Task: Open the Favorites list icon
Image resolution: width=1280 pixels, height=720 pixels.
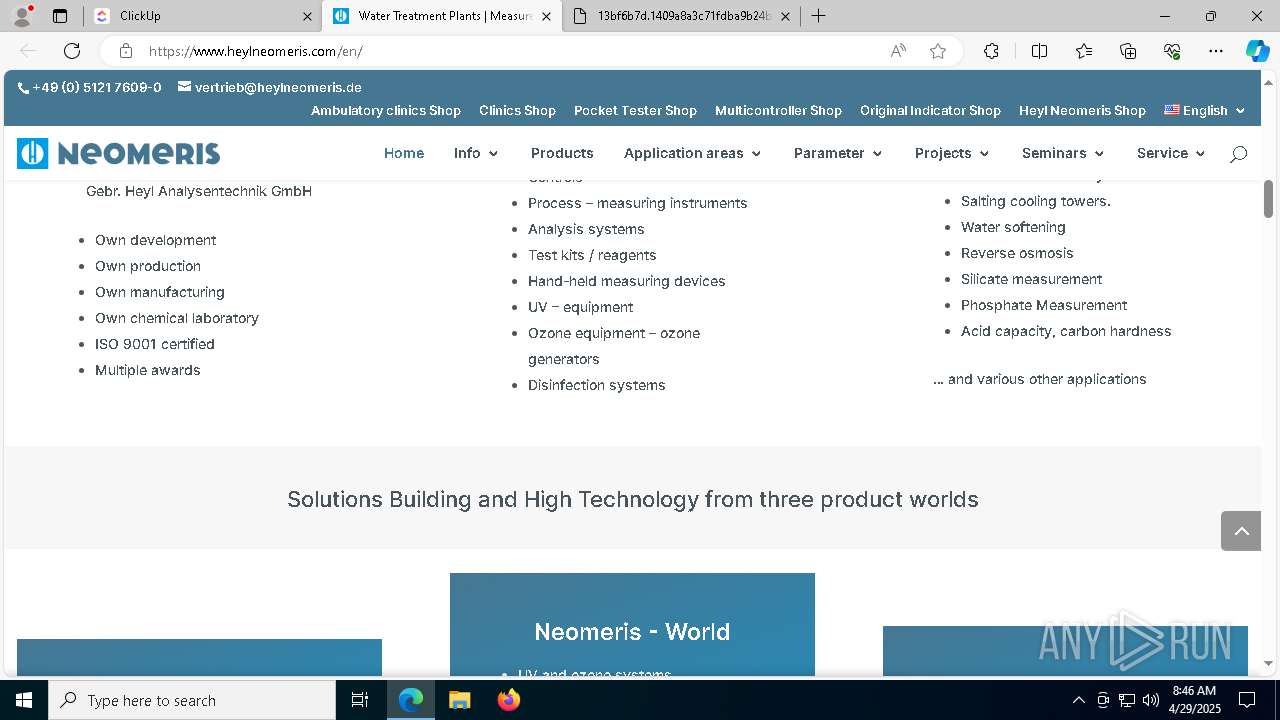Action: pyautogui.click(x=1084, y=51)
